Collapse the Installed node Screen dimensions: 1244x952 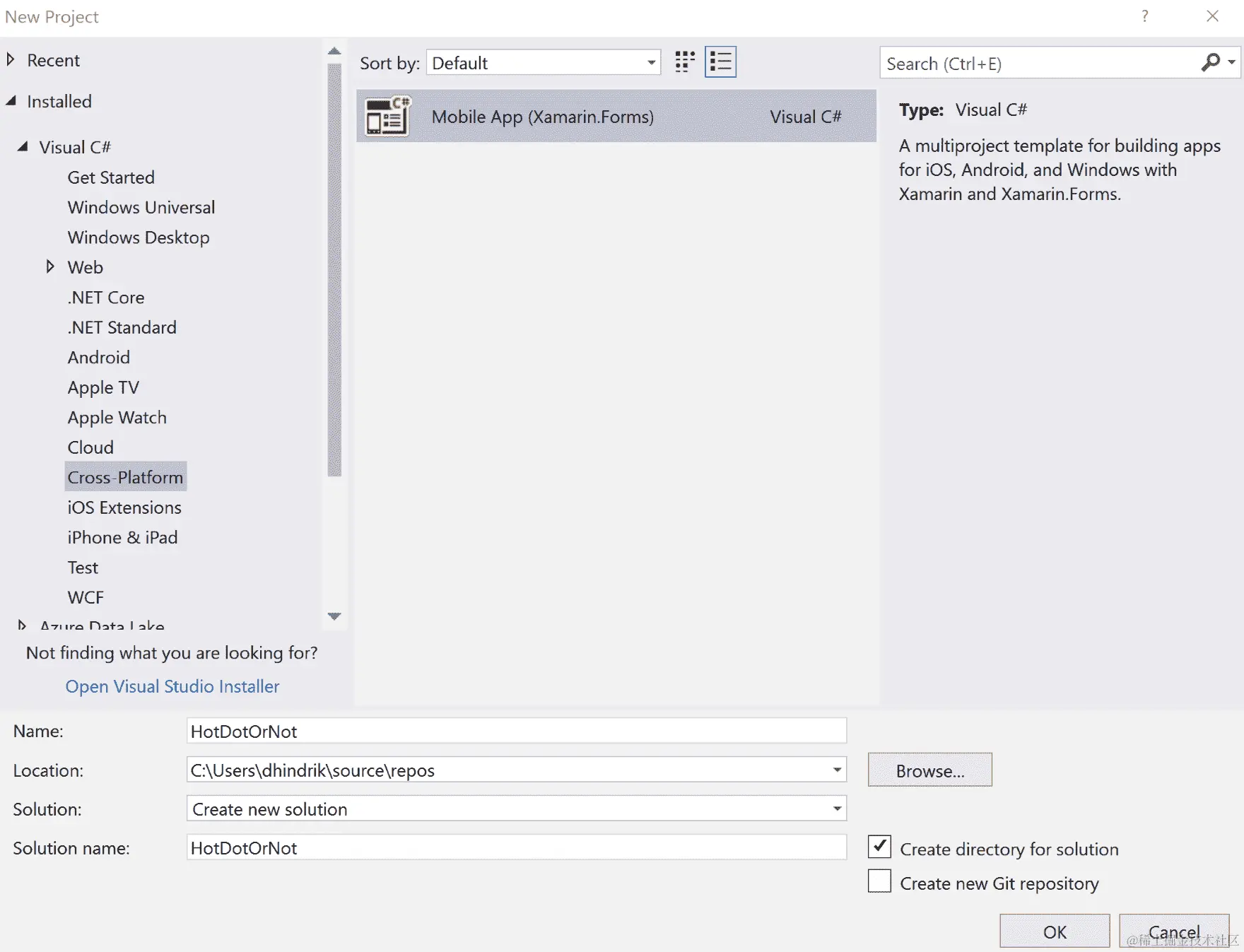(x=11, y=101)
